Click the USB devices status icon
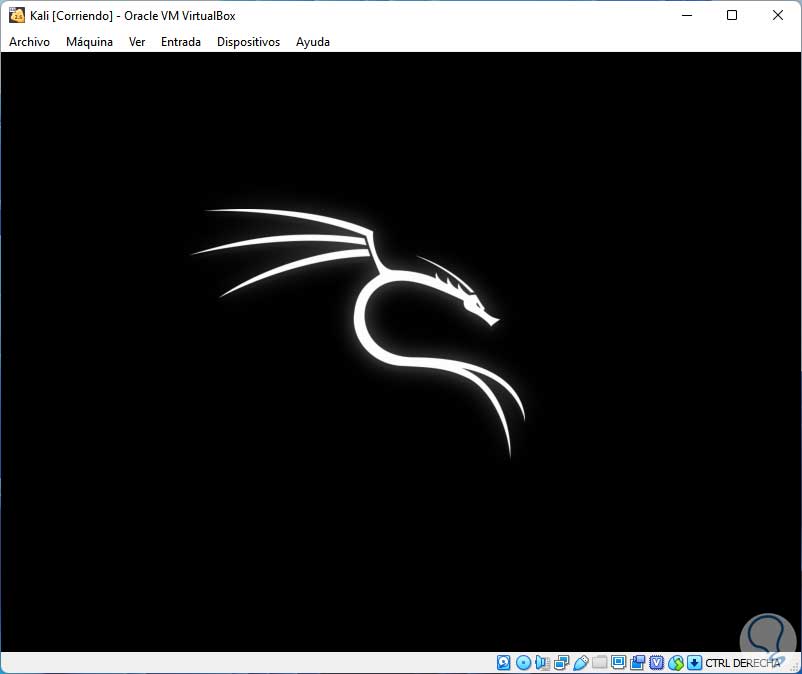Image resolution: width=802 pixels, height=674 pixels. [580, 663]
